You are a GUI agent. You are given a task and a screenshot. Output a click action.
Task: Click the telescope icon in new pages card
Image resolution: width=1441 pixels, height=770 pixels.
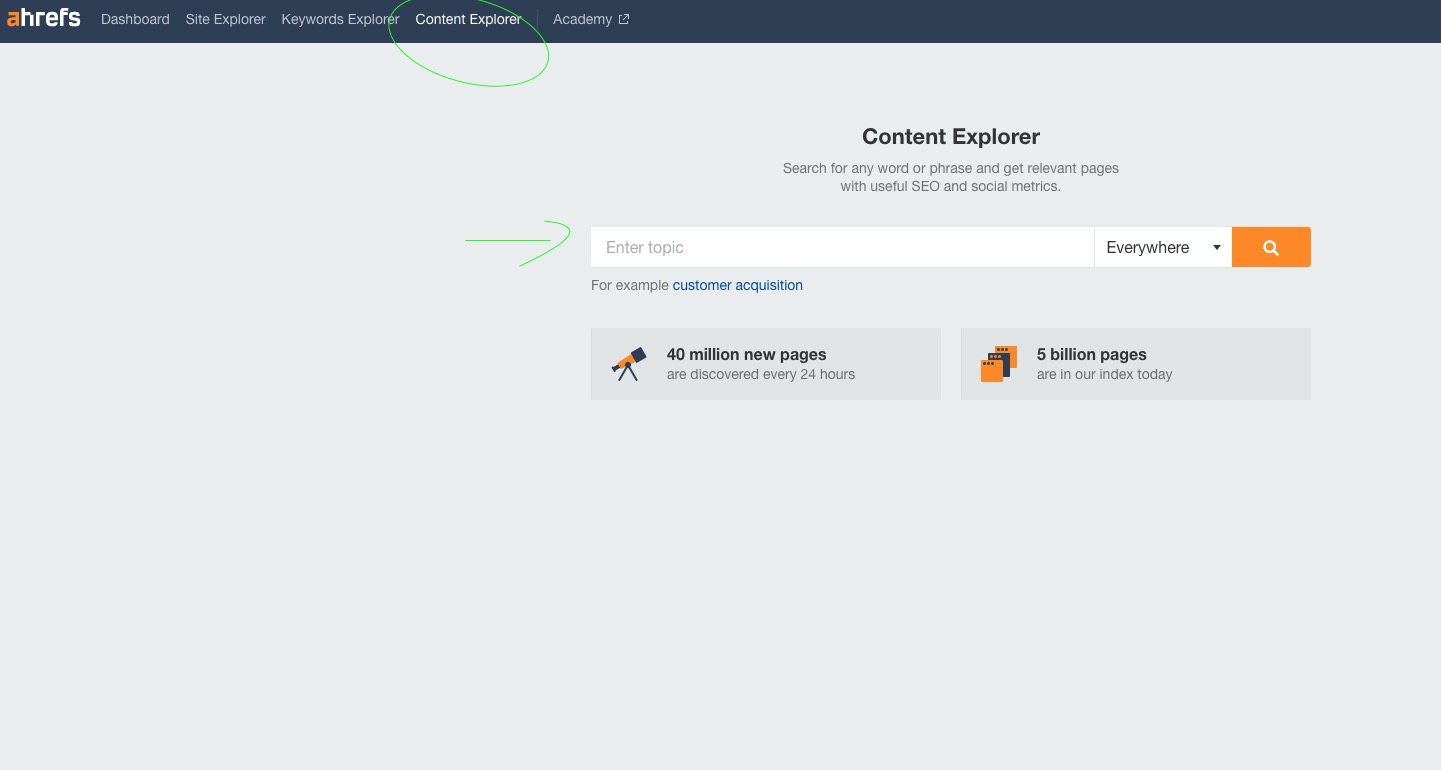tap(629, 364)
